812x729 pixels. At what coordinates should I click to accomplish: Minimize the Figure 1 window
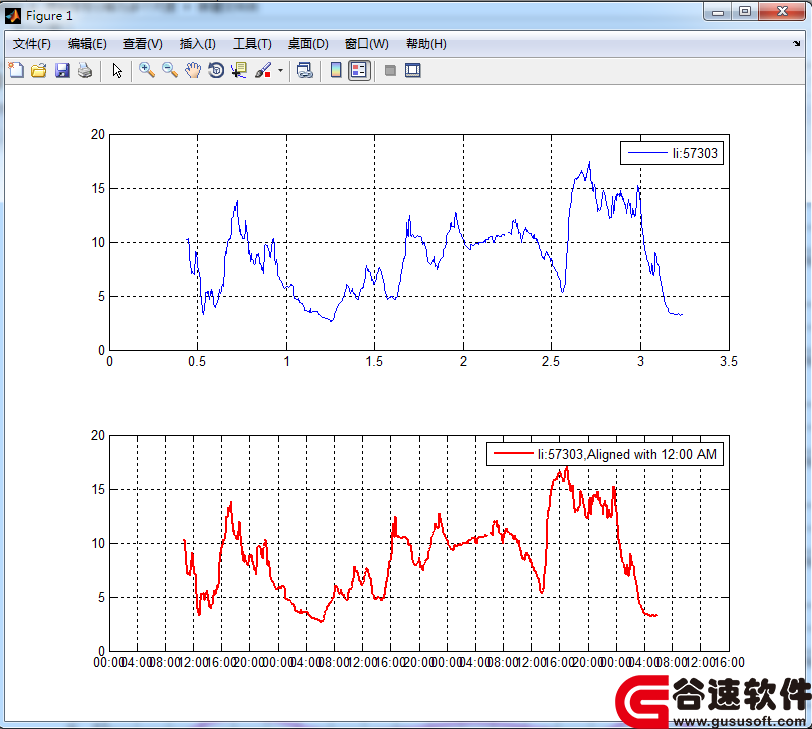pyautogui.click(x=718, y=12)
